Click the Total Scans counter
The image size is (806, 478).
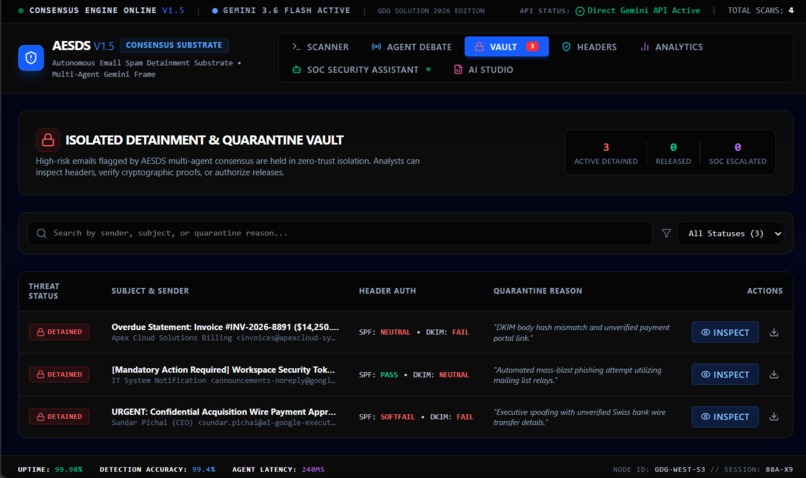coord(760,10)
